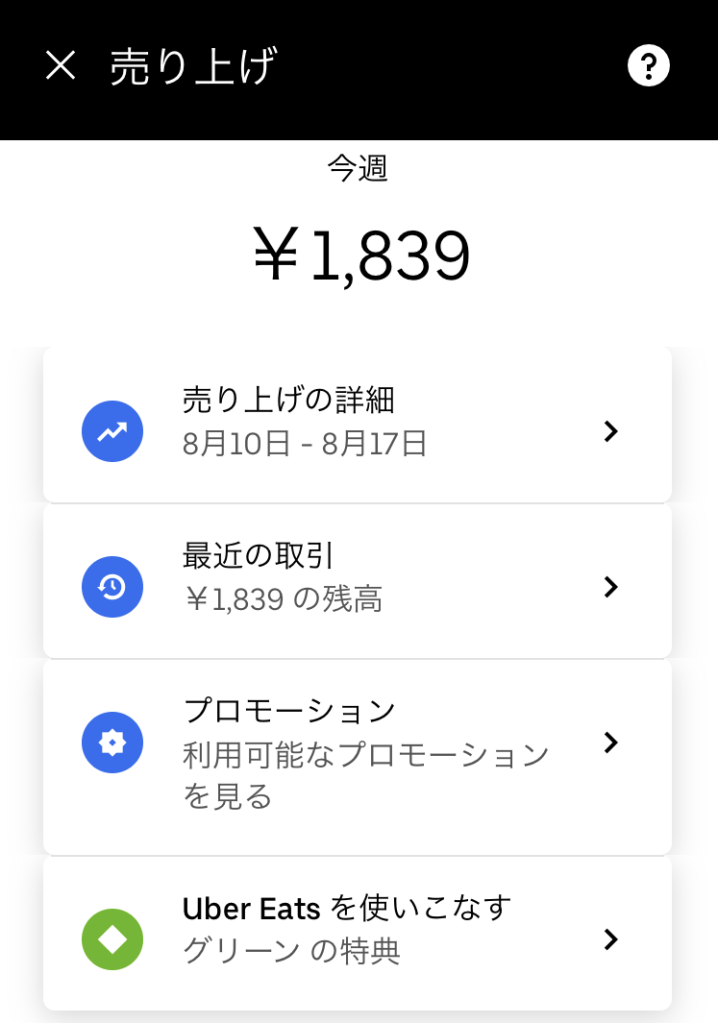Click the 8月10日 - 8月17日 date range
718x1023 pixels.
(305, 443)
